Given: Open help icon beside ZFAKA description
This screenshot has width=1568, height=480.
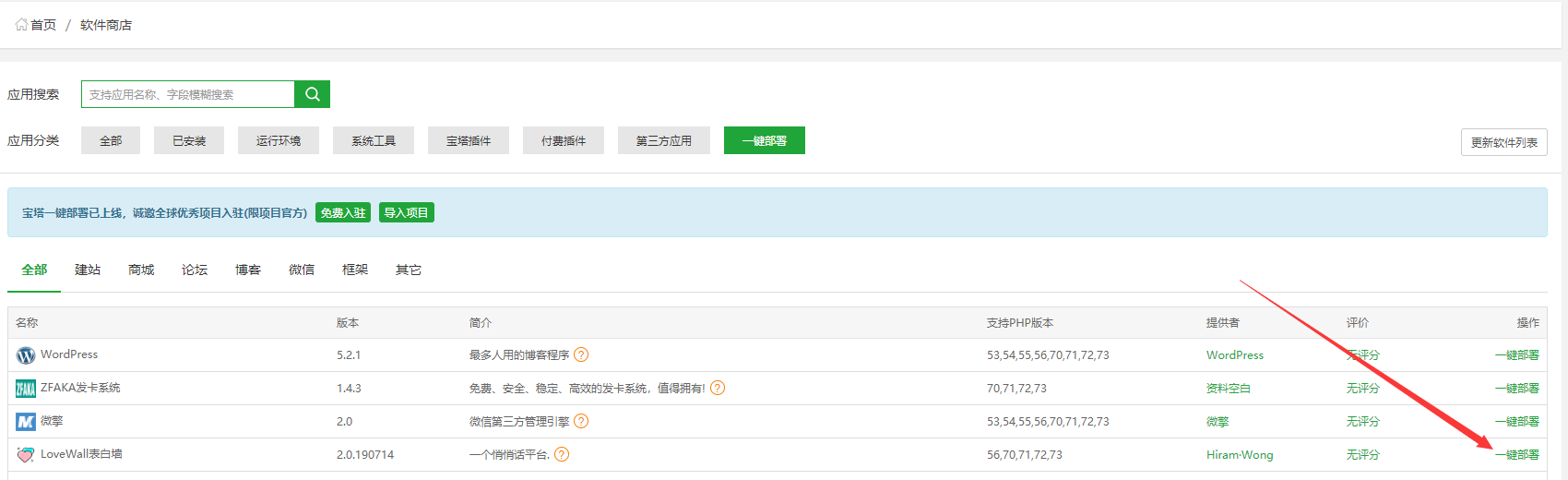Looking at the screenshot, I should click(x=718, y=388).
